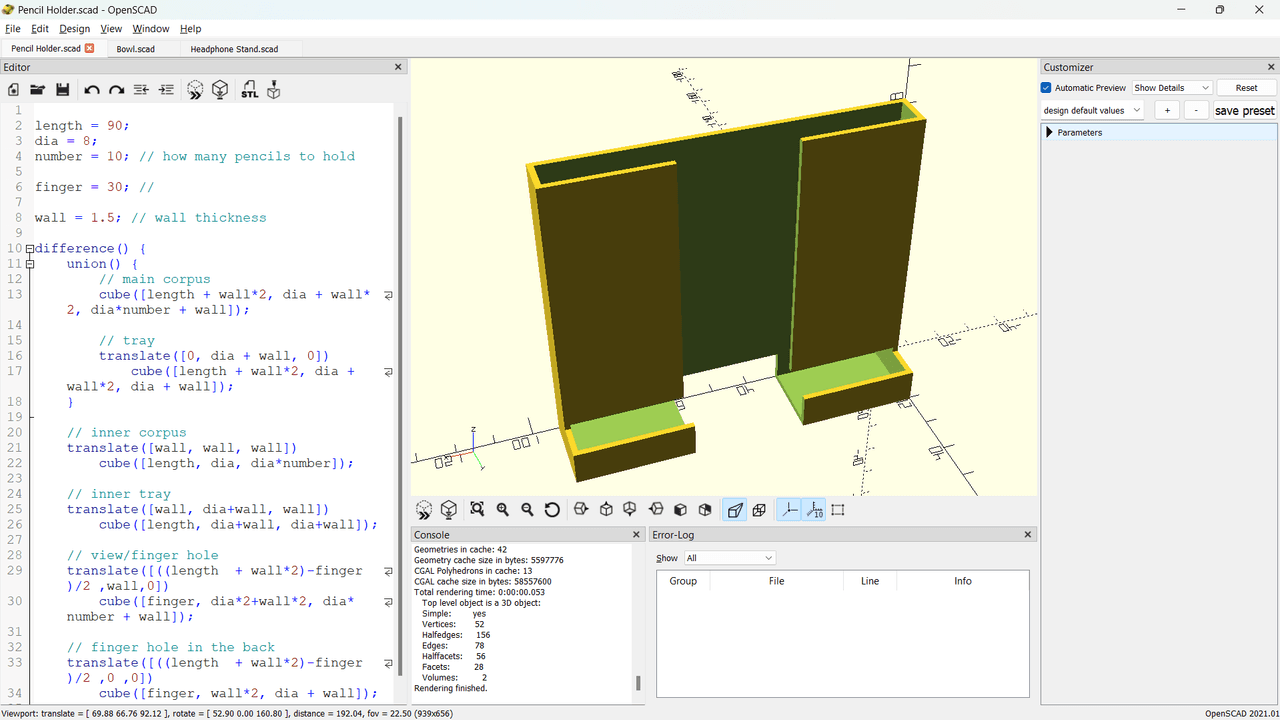The image size is (1280, 720).
Task: Click the Unindent icon in editor toolbar
Action: click(141, 90)
